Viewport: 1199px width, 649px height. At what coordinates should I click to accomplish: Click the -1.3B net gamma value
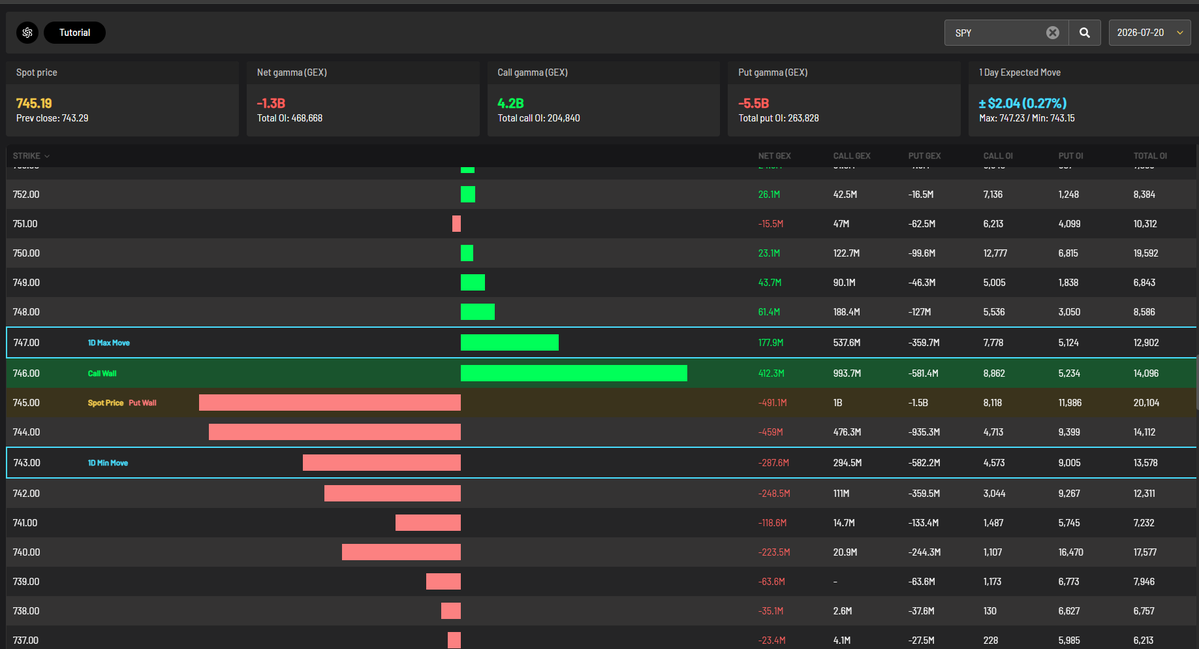[x=271, y=103]
